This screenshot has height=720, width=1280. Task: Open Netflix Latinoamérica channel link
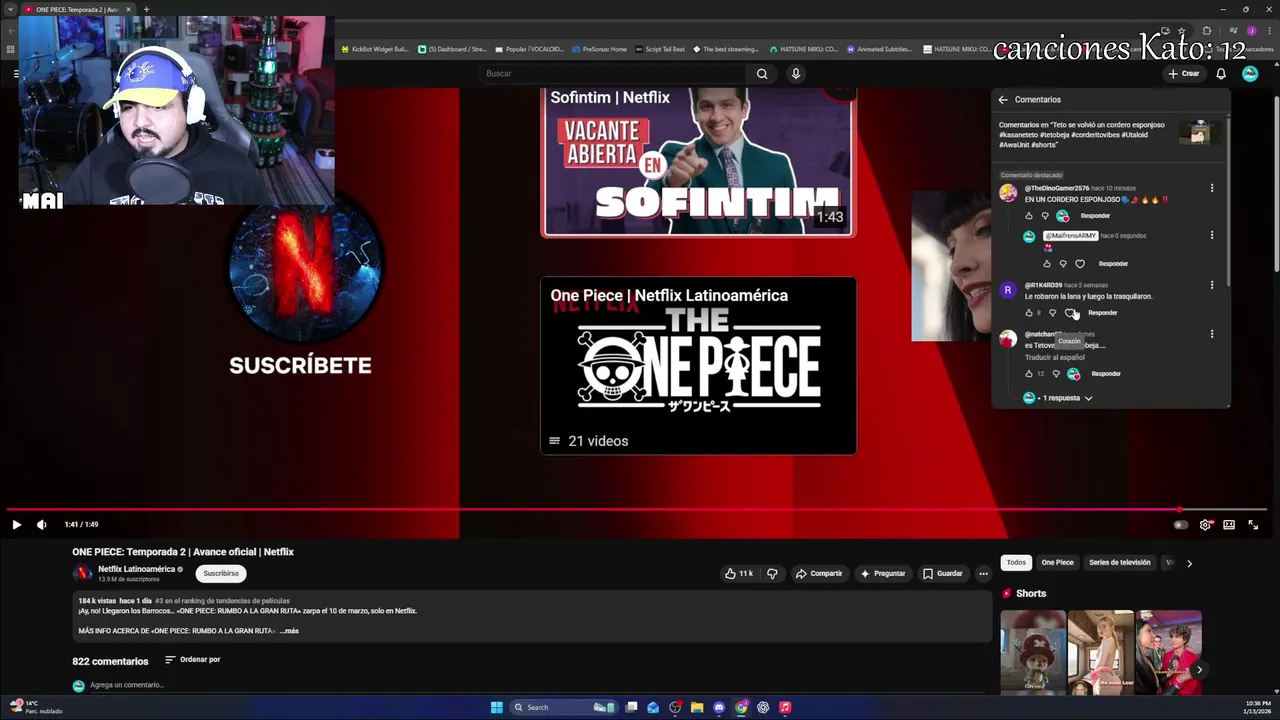coord(136,569)
